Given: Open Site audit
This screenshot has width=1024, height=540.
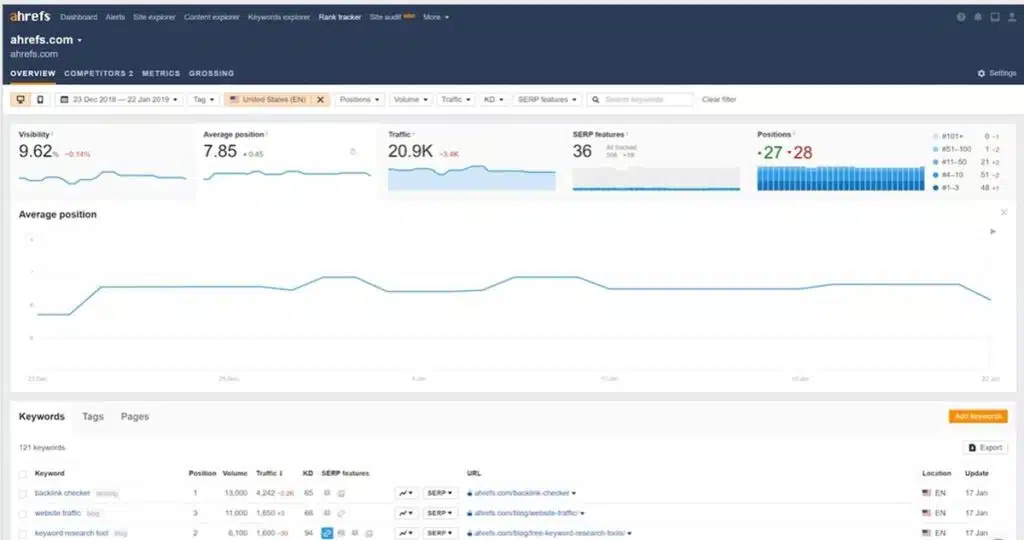Looking at the screenshot, I should pyautogui.click(x=385, y=17).
